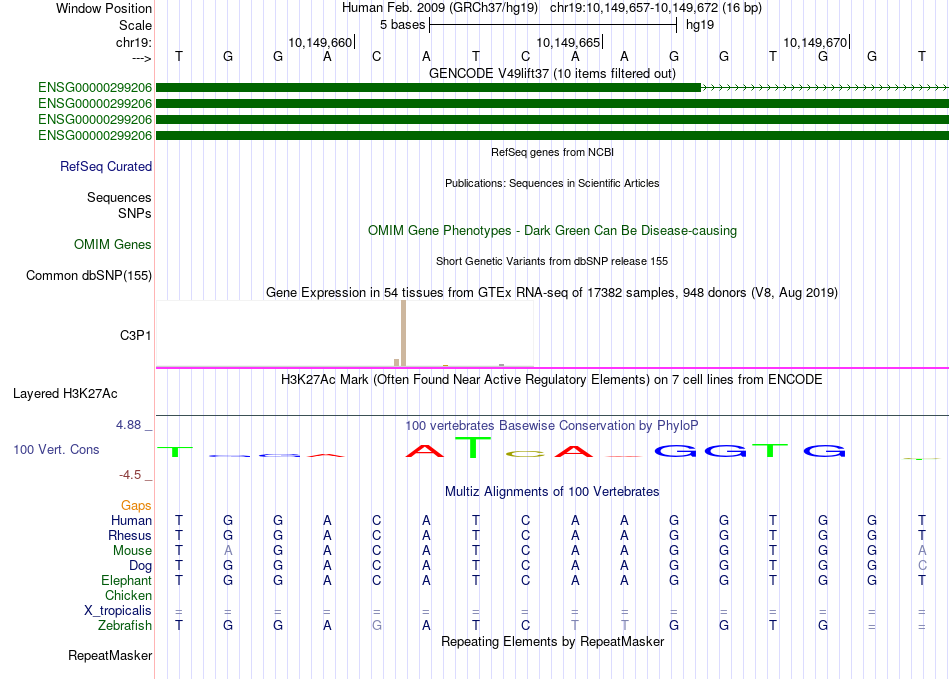
Task: Click the GTEx Gene Expression track title
Action: pos(552,293)
